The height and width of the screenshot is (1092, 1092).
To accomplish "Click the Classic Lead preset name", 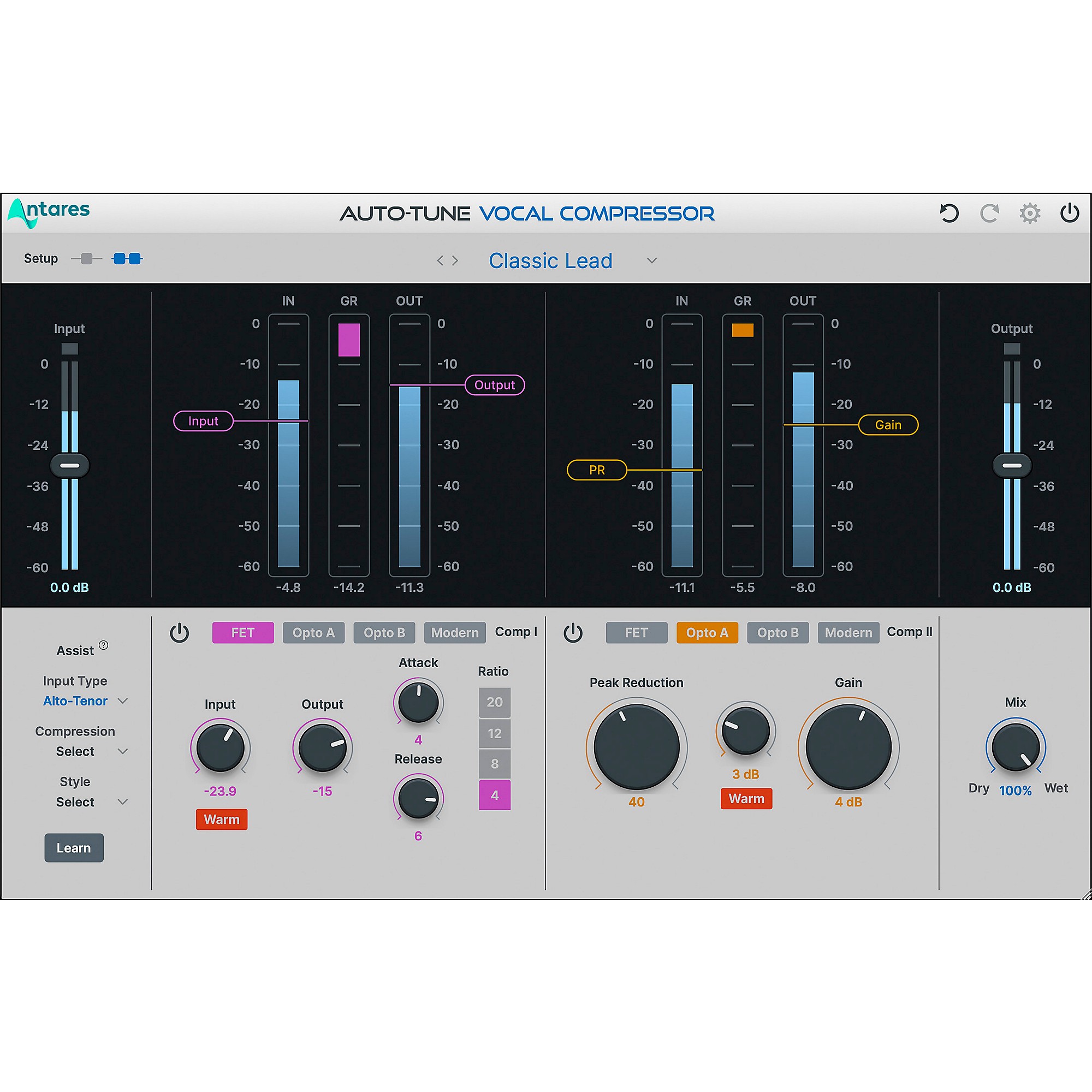I will click(550, 260).
